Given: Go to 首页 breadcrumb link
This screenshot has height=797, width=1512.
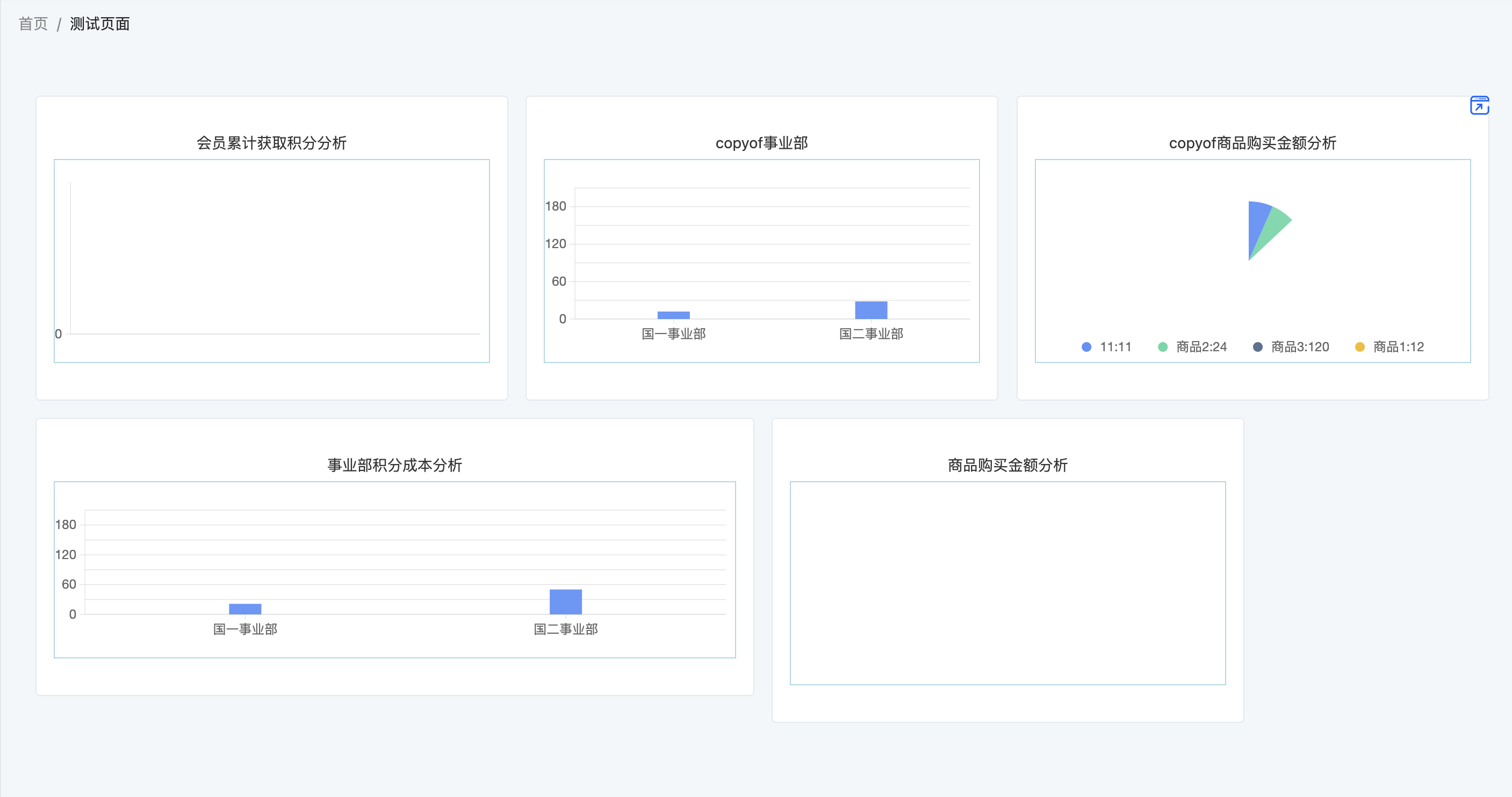Looking at the screenshot, I should pyautogui.click(x=33, y=24).
